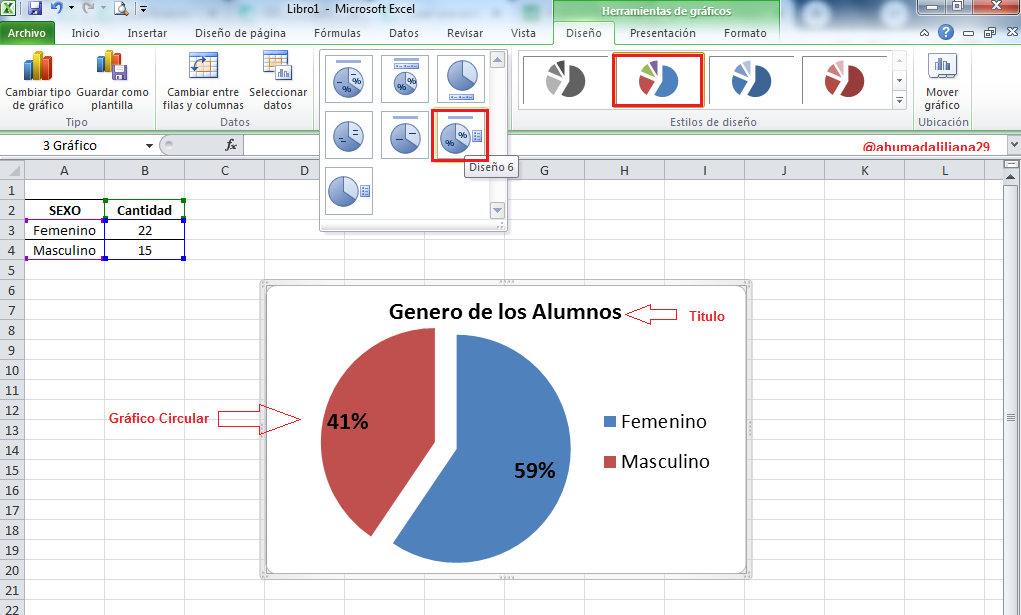Switch to Insertar ribbon tab
The image size is (1021, 615).
(147, 33)
